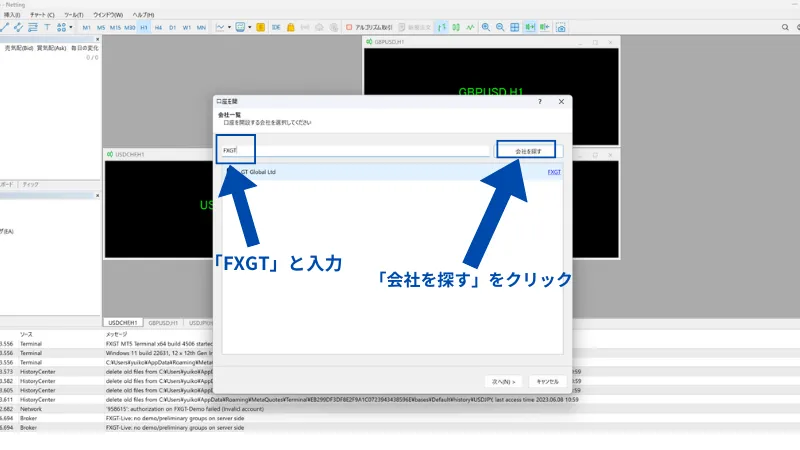Click the chart templates icon
Viewport: 800px width, 450px height.
click(240, 28)
